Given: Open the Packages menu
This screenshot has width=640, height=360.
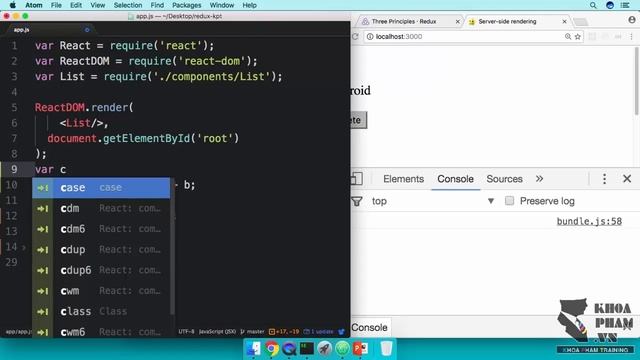Looking at the screenshot, I should click(187, 5).
